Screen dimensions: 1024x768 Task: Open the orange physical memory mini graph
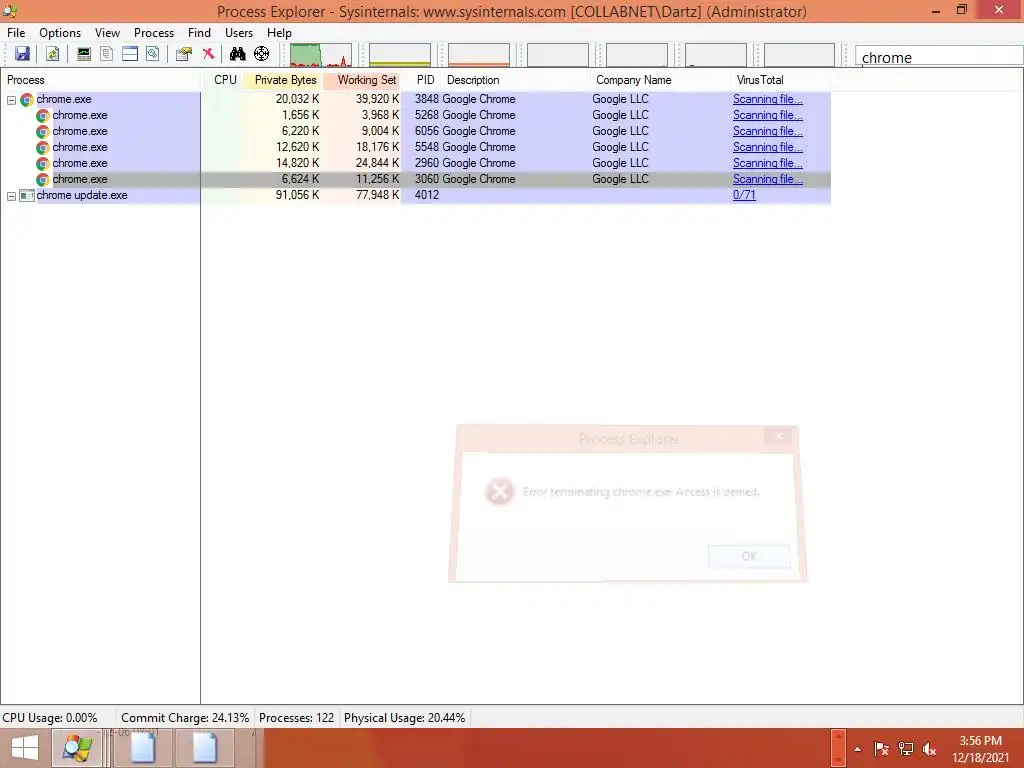479,55
